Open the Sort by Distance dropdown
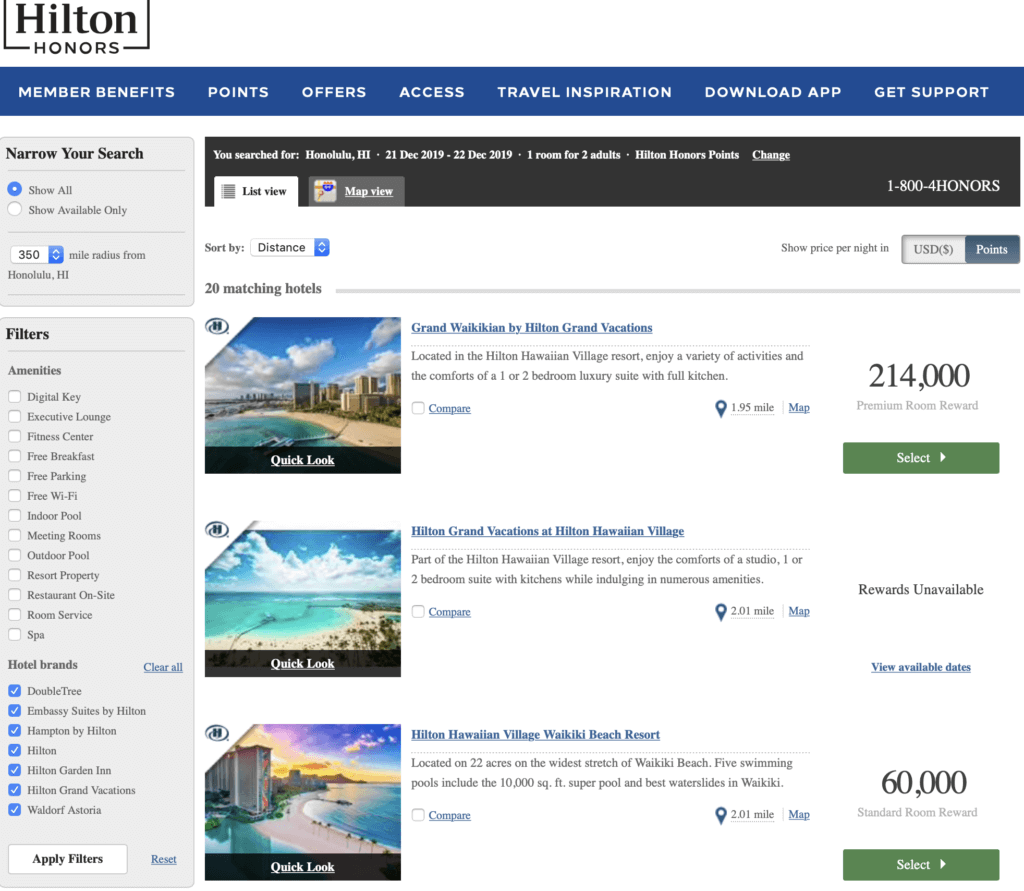 [x=290, y=248]
